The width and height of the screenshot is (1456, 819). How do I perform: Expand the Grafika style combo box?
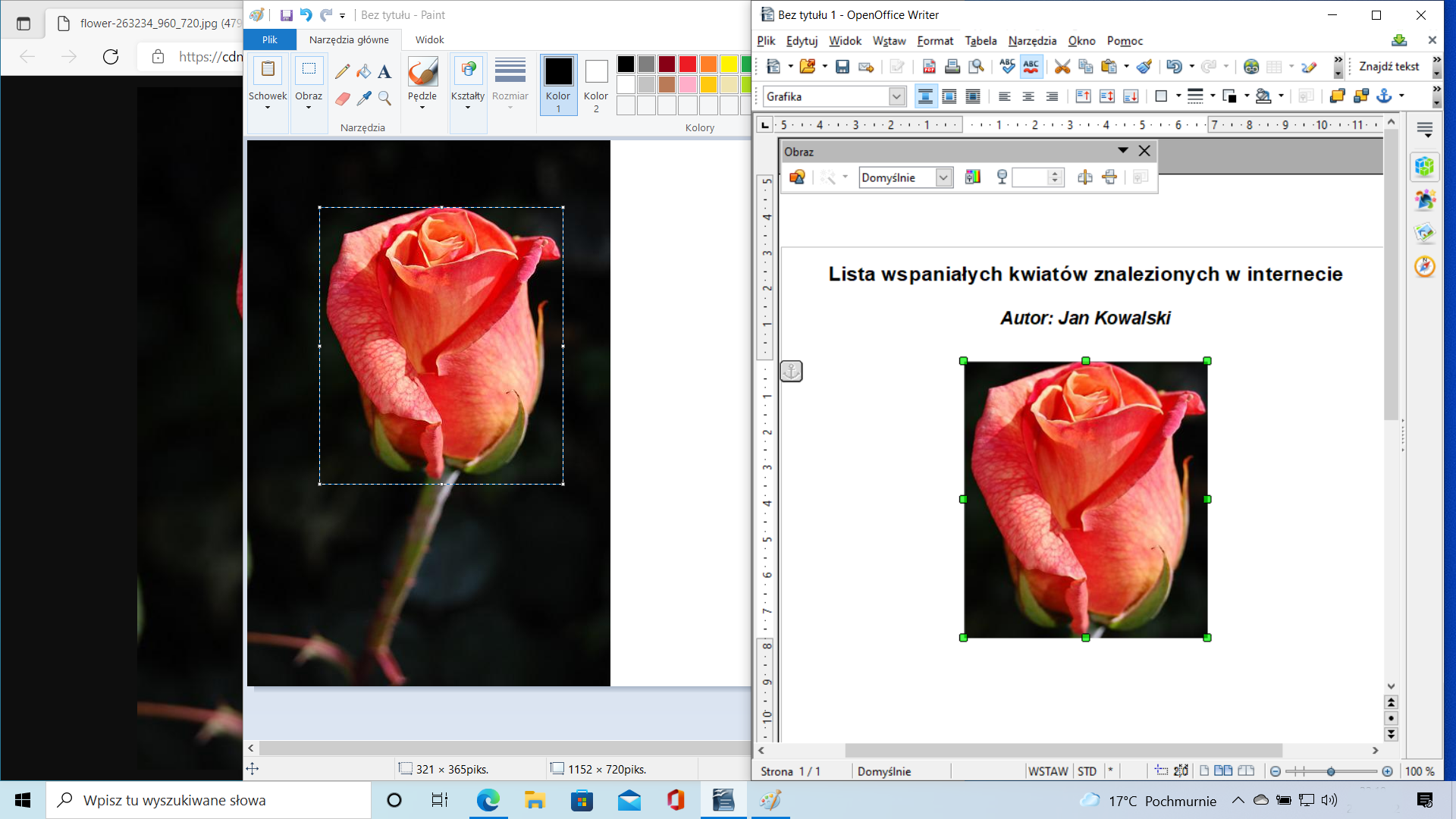[896, 96]
